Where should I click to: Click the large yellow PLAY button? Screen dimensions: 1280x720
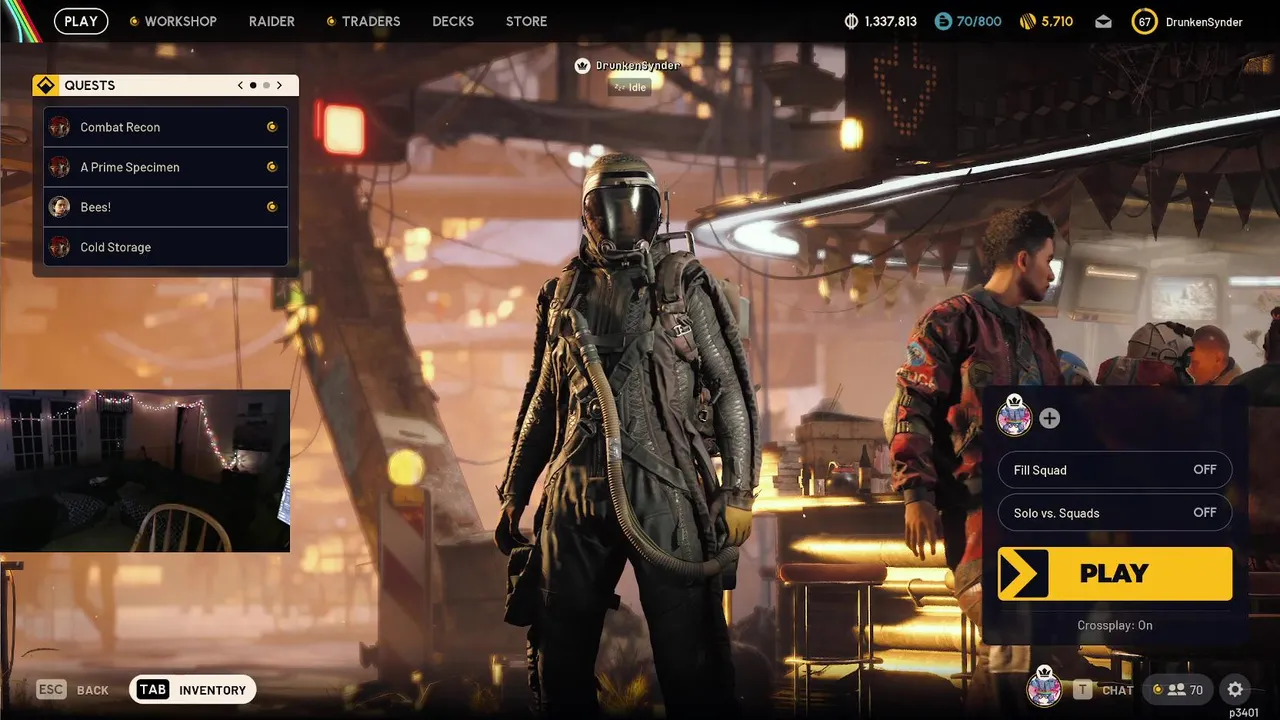(x=1115, y=573)
